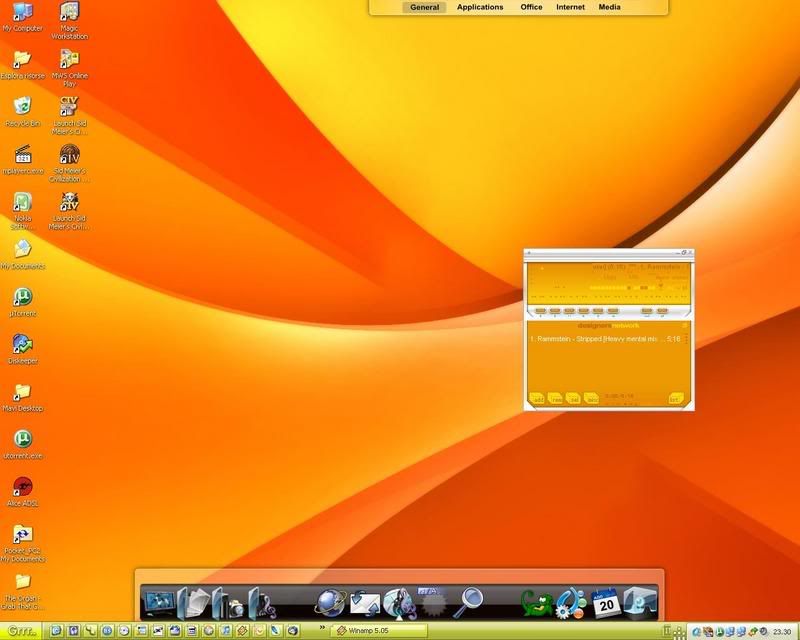Screen dimensions: 800x640
Task: Open the Recycle Bin
Action: pyautogui.click(x=22, y=112)
